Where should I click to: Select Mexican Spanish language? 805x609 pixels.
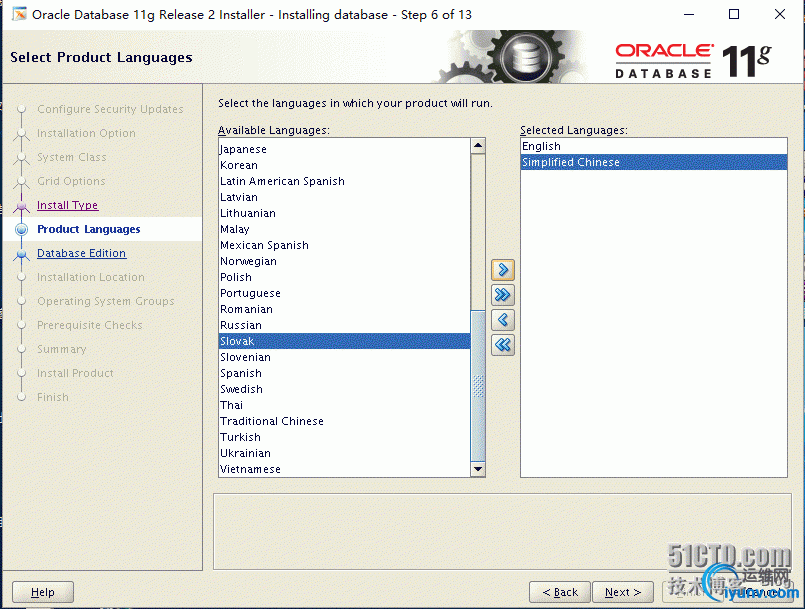(x=344, y=245)
